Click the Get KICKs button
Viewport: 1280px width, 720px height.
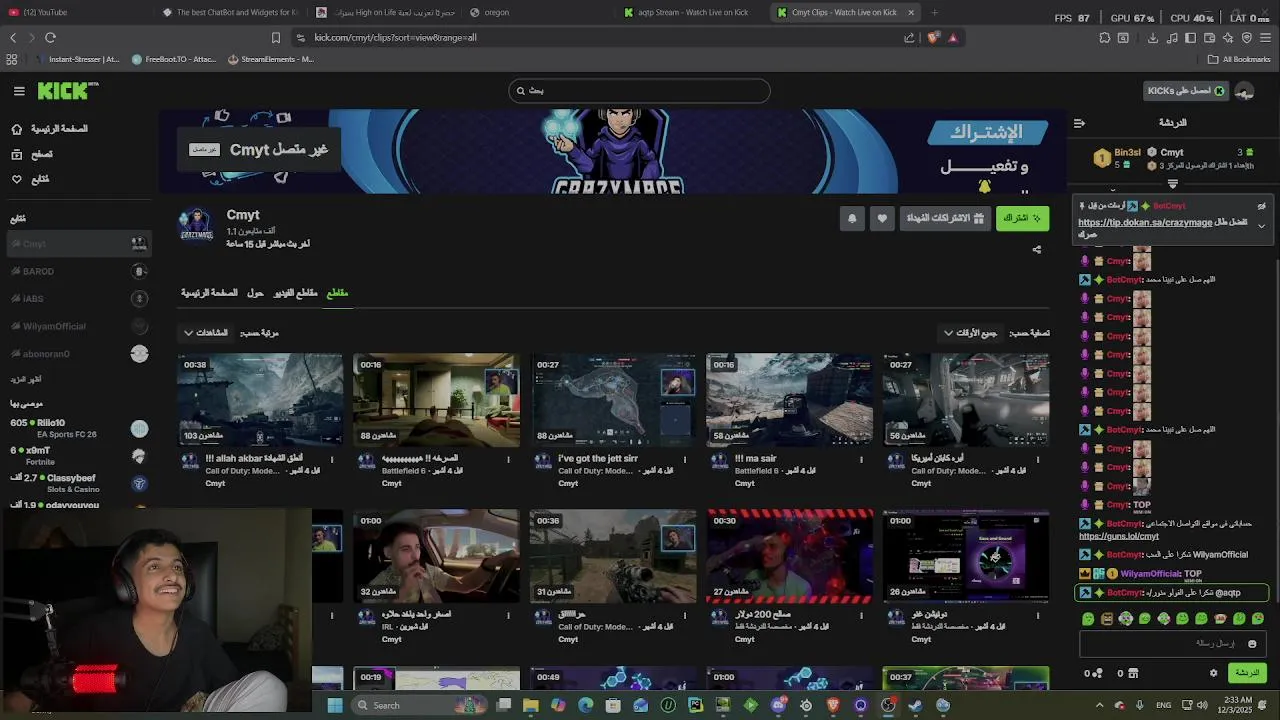[x=1186, y=91]
